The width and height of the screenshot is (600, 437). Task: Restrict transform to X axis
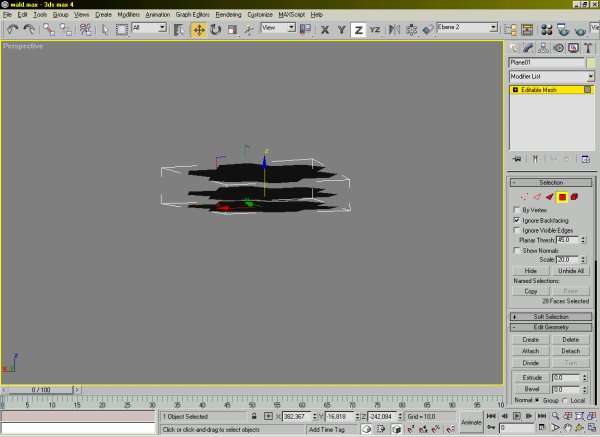pyautogui.click(x=325, y=29)
